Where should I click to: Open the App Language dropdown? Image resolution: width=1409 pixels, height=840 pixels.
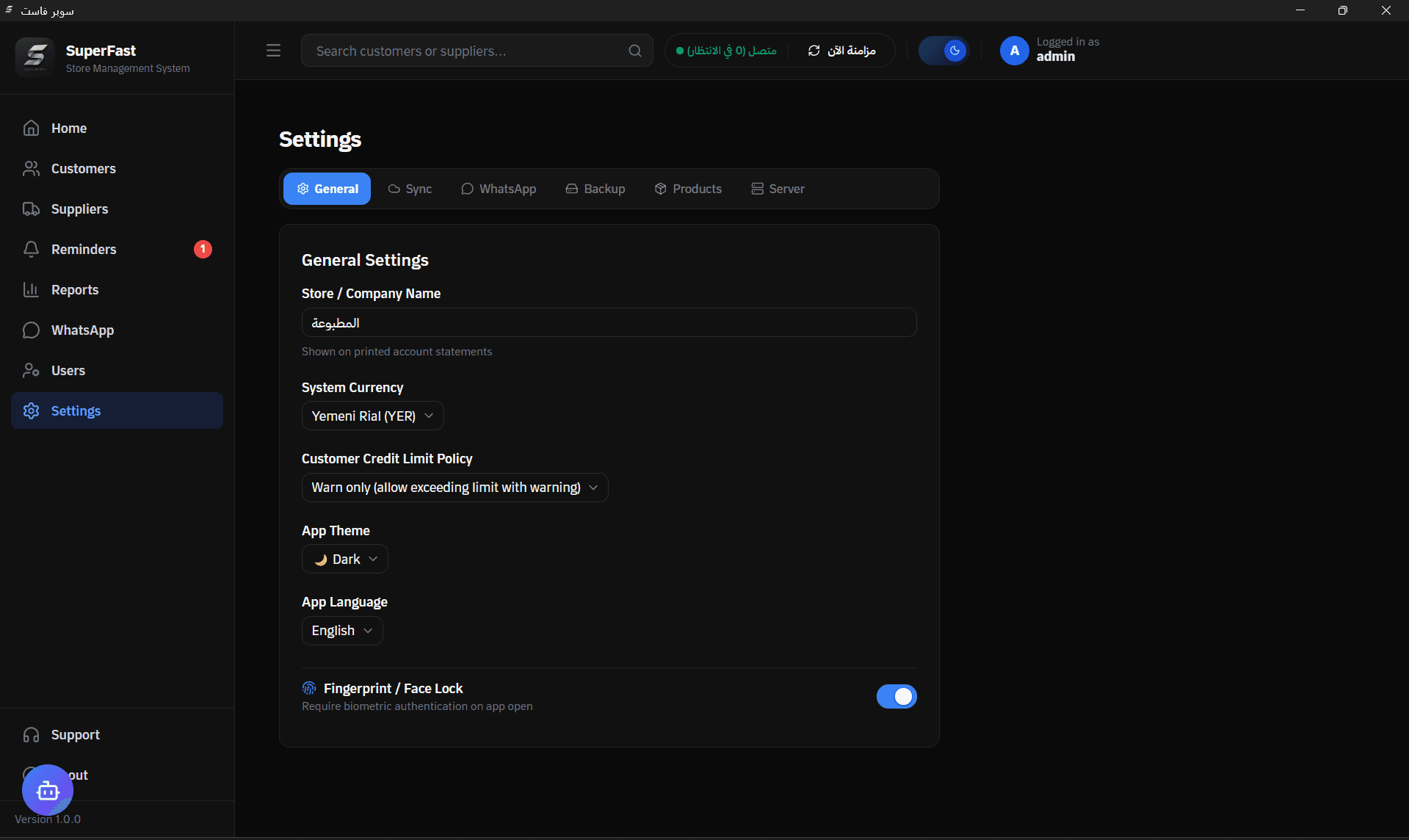pos(342,631)
